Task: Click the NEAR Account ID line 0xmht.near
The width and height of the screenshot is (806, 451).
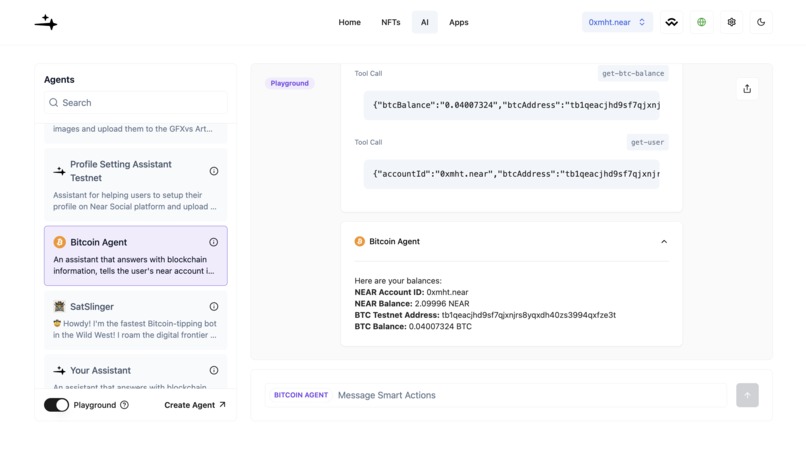Action: (x=411, y=292)
